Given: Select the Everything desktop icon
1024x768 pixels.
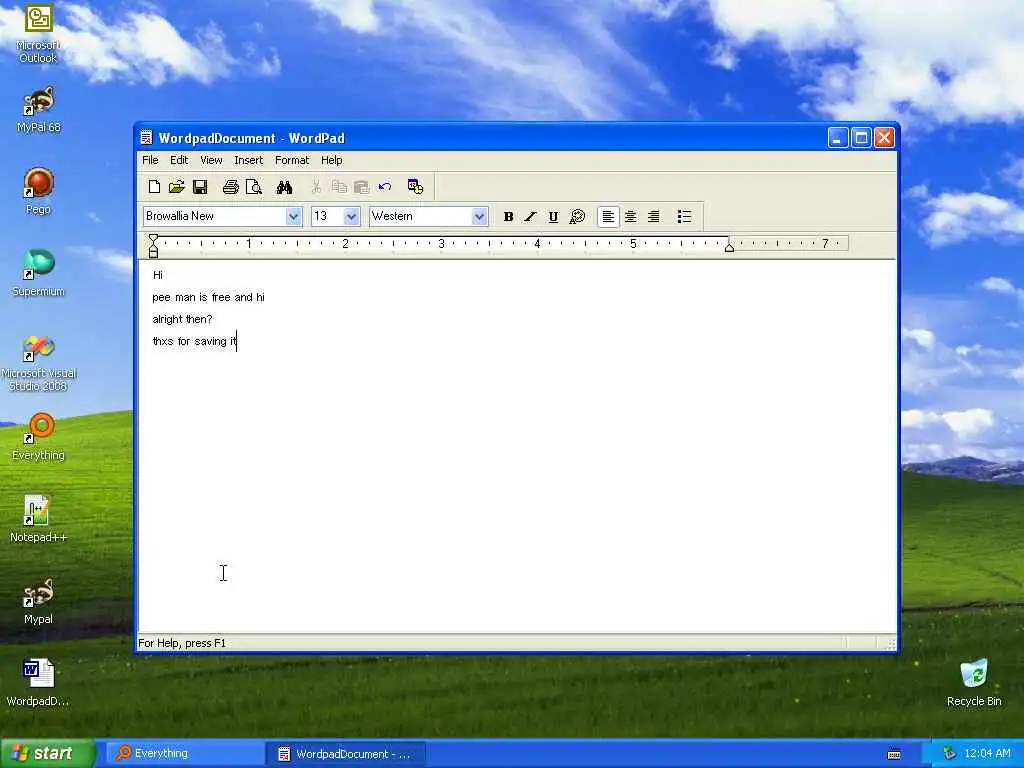Looking at the screenshot, I should (39, 436).
